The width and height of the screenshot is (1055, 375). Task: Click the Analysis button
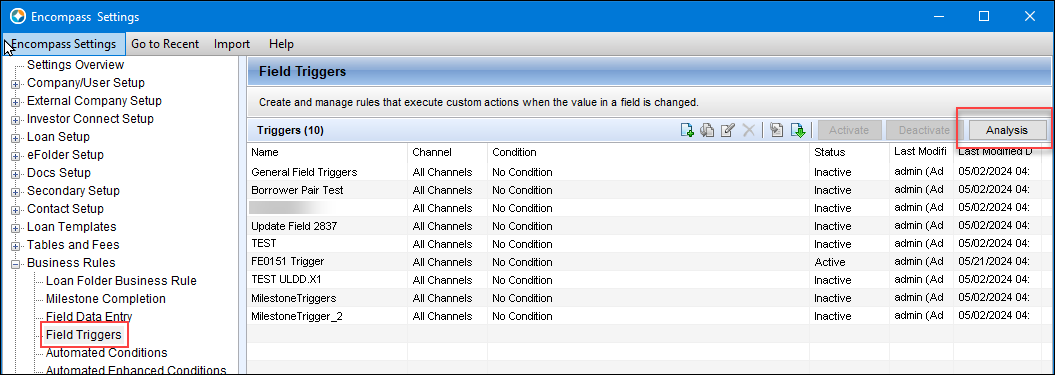point(1007,130)
